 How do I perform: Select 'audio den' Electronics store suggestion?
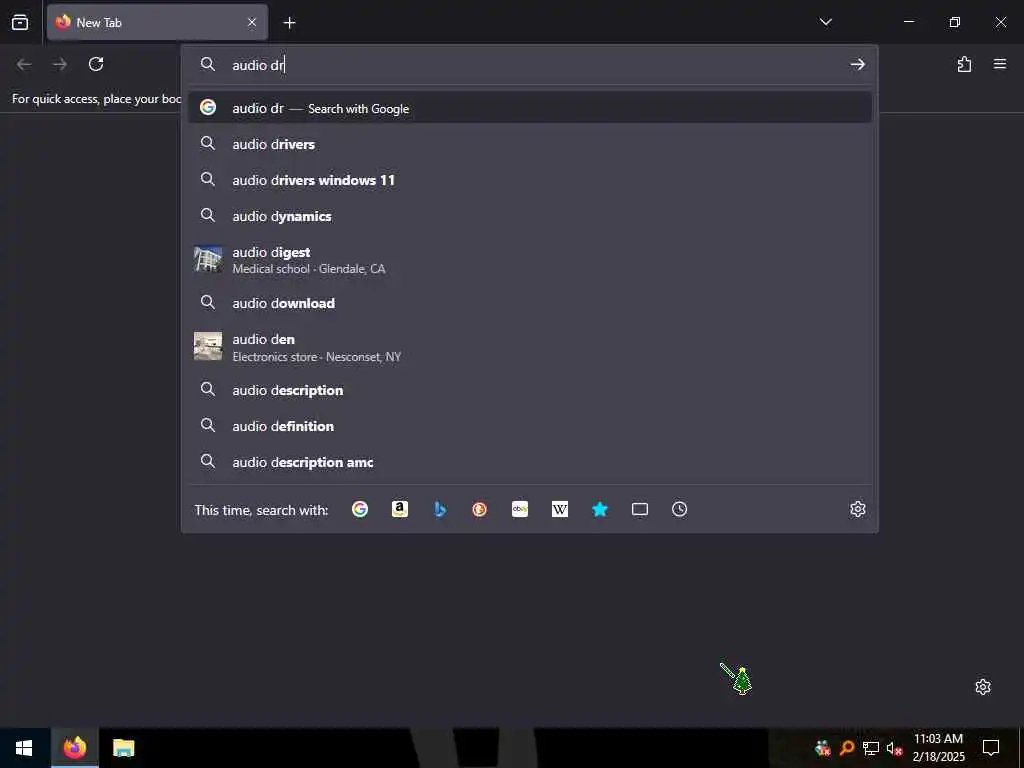530,347
